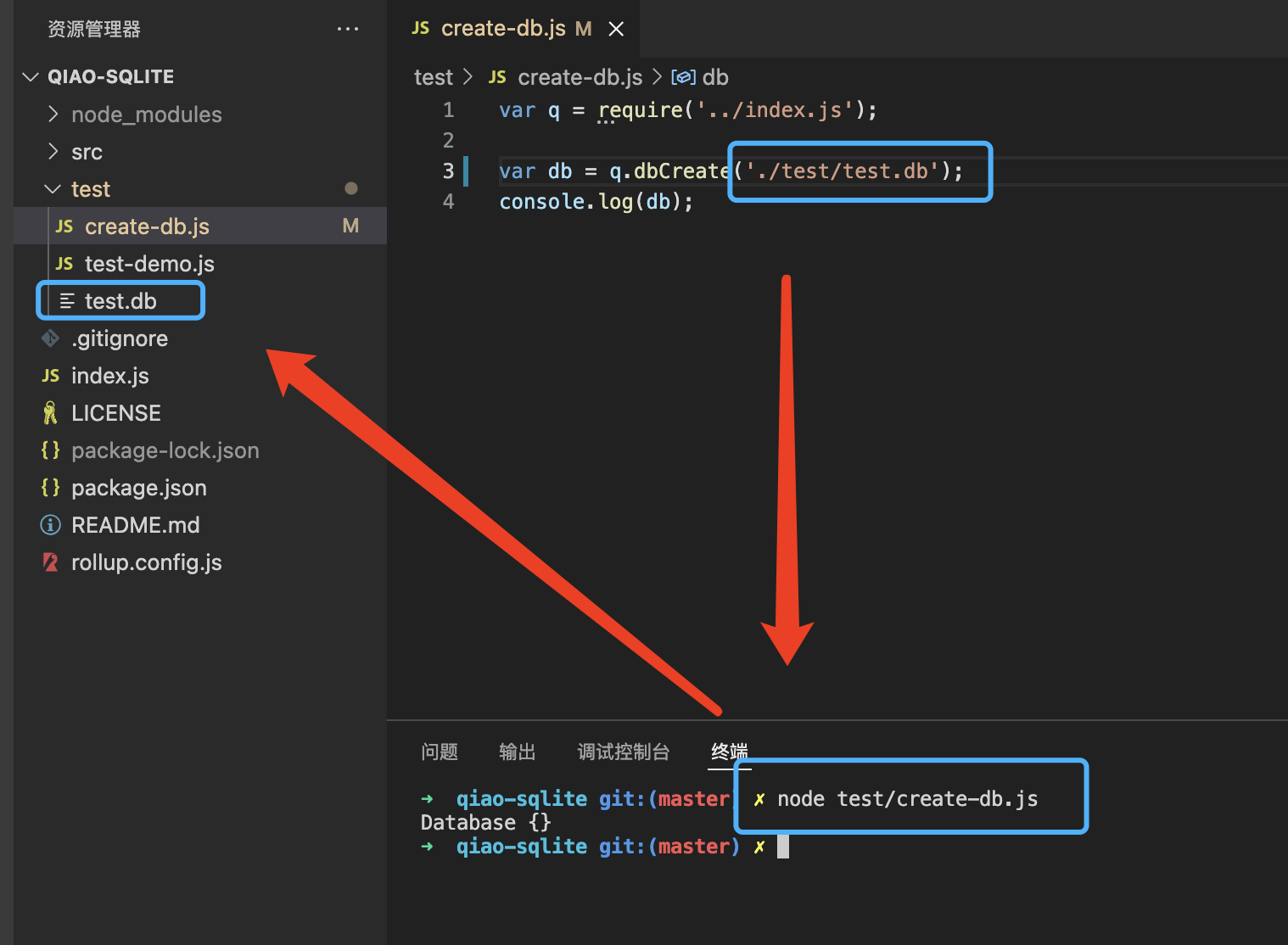Switch to the 问题 panel tab
The image size is (1288, 945).
pos(440,752)
